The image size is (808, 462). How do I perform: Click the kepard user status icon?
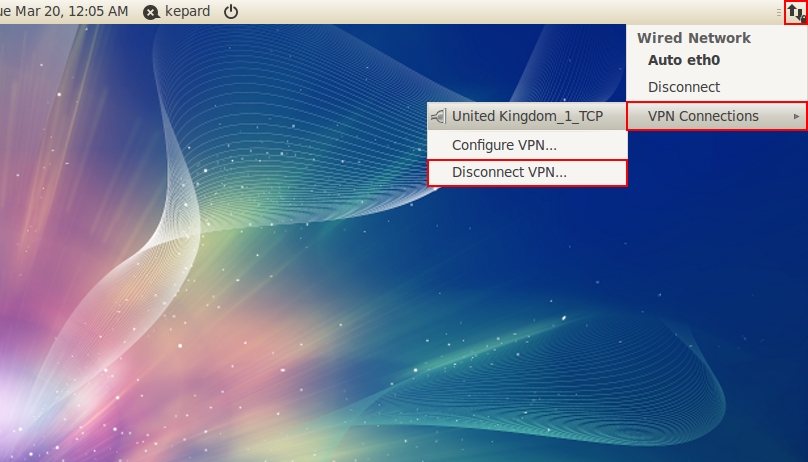pyautogui.click(x=150, y=12)
